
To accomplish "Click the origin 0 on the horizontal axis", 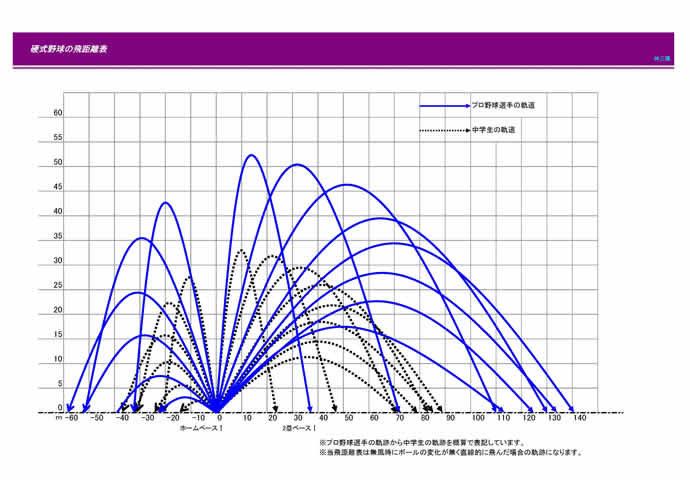I will click(220, 418).
